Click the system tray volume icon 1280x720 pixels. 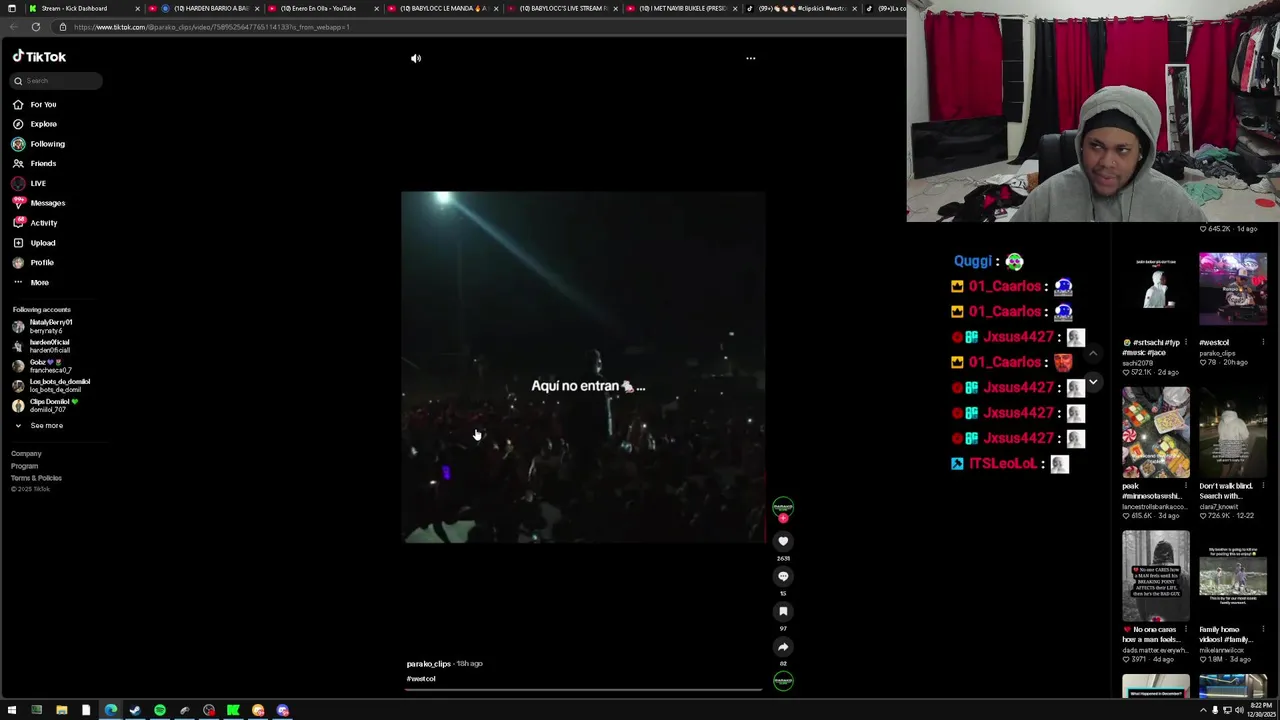[1239, 711]
